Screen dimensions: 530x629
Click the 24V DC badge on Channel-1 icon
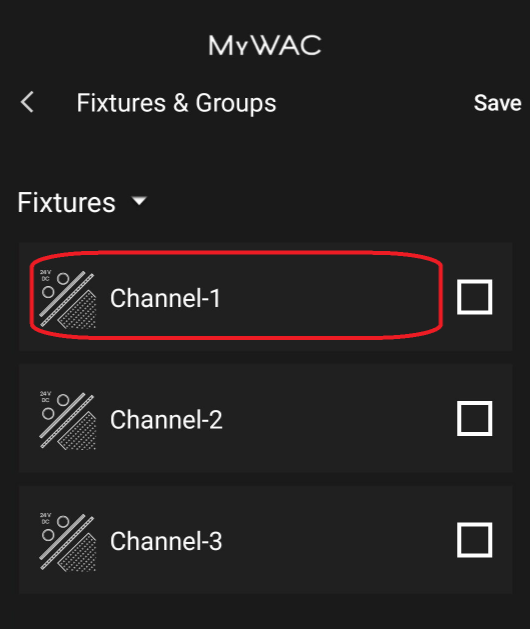click(45, 275)
